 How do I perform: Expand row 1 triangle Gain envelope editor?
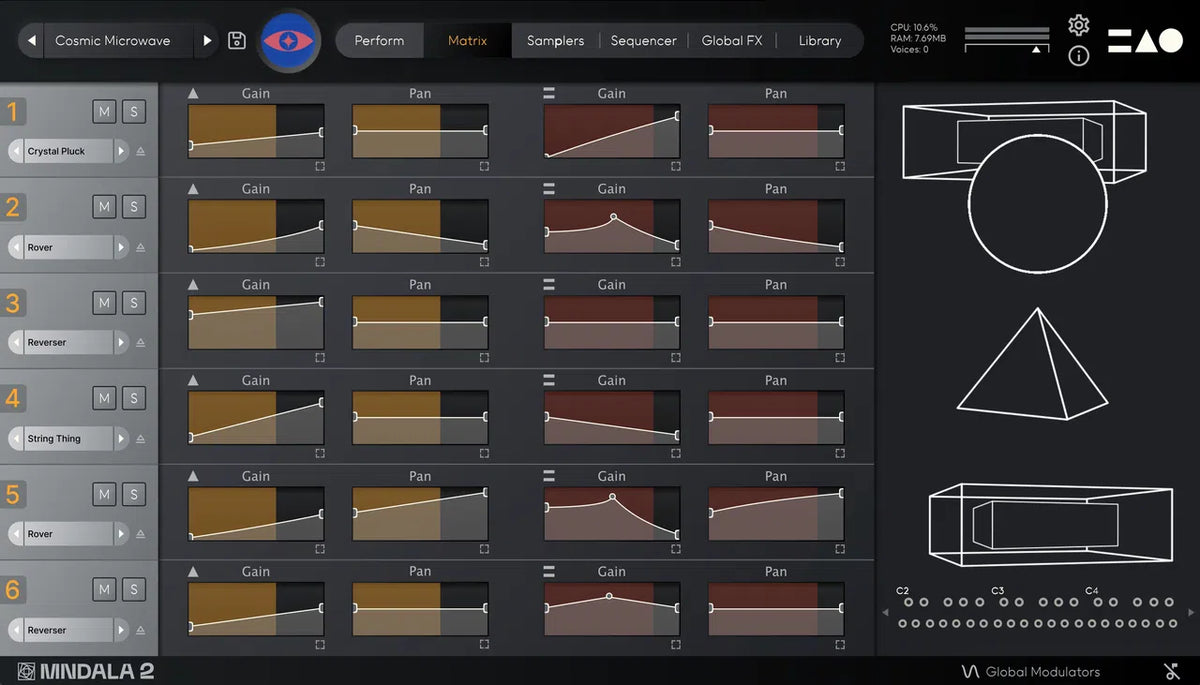[320, 166]
